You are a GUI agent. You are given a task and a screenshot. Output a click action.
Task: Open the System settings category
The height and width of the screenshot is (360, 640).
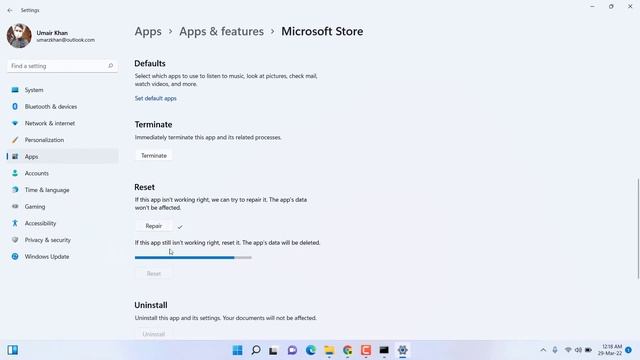[62, 90]
